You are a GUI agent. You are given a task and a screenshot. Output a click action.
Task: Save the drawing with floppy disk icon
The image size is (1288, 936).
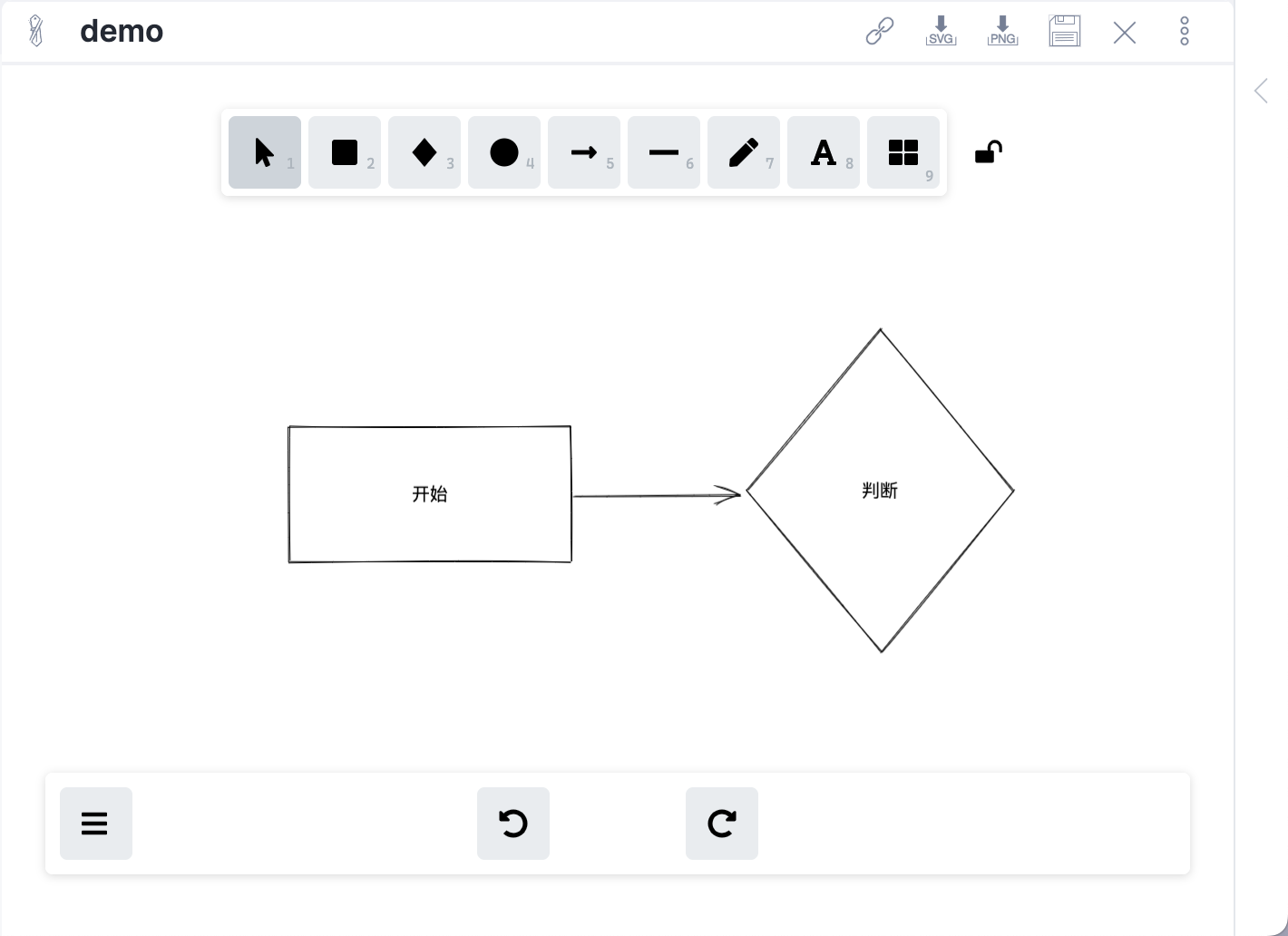[x=1064, y=31]
